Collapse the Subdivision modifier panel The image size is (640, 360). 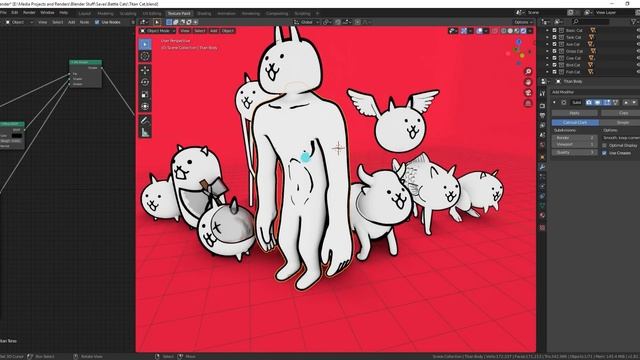coord(554,102)
